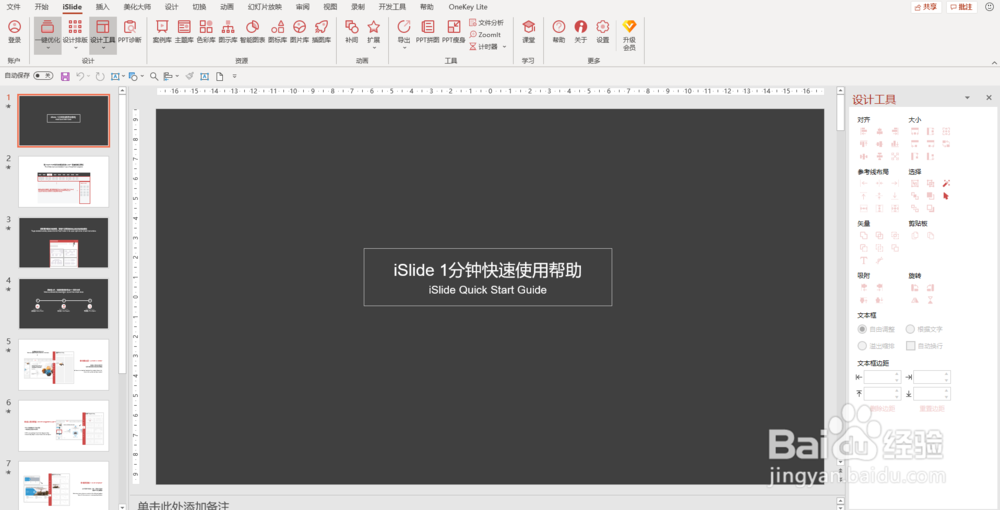This screenshot has width=1000, height=510.
Task: Click the redo icon in quick access toolbar
Action: (x=100, y=76)
